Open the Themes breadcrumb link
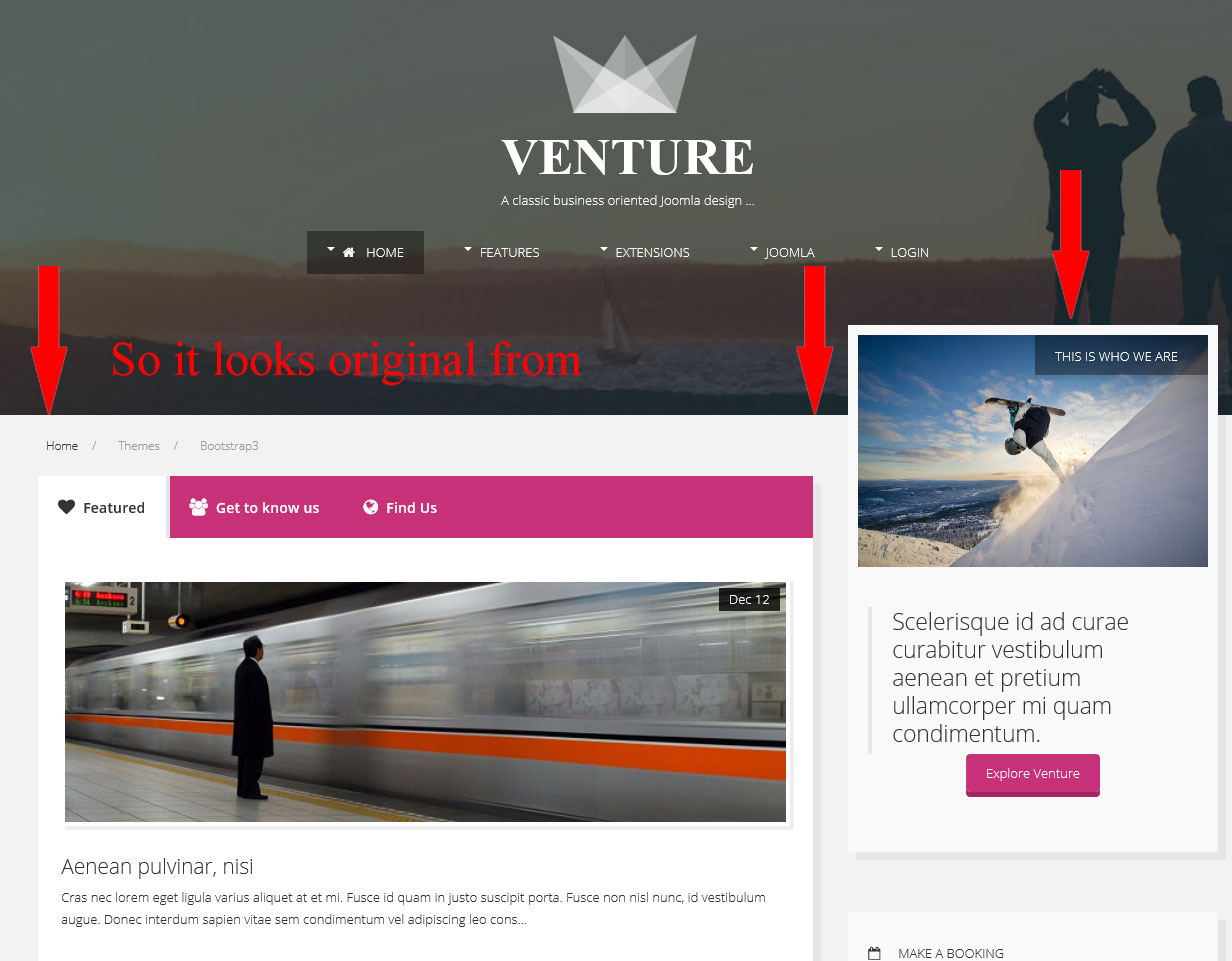Screen dimensions: 1232x961 click(x=139, y=446)
